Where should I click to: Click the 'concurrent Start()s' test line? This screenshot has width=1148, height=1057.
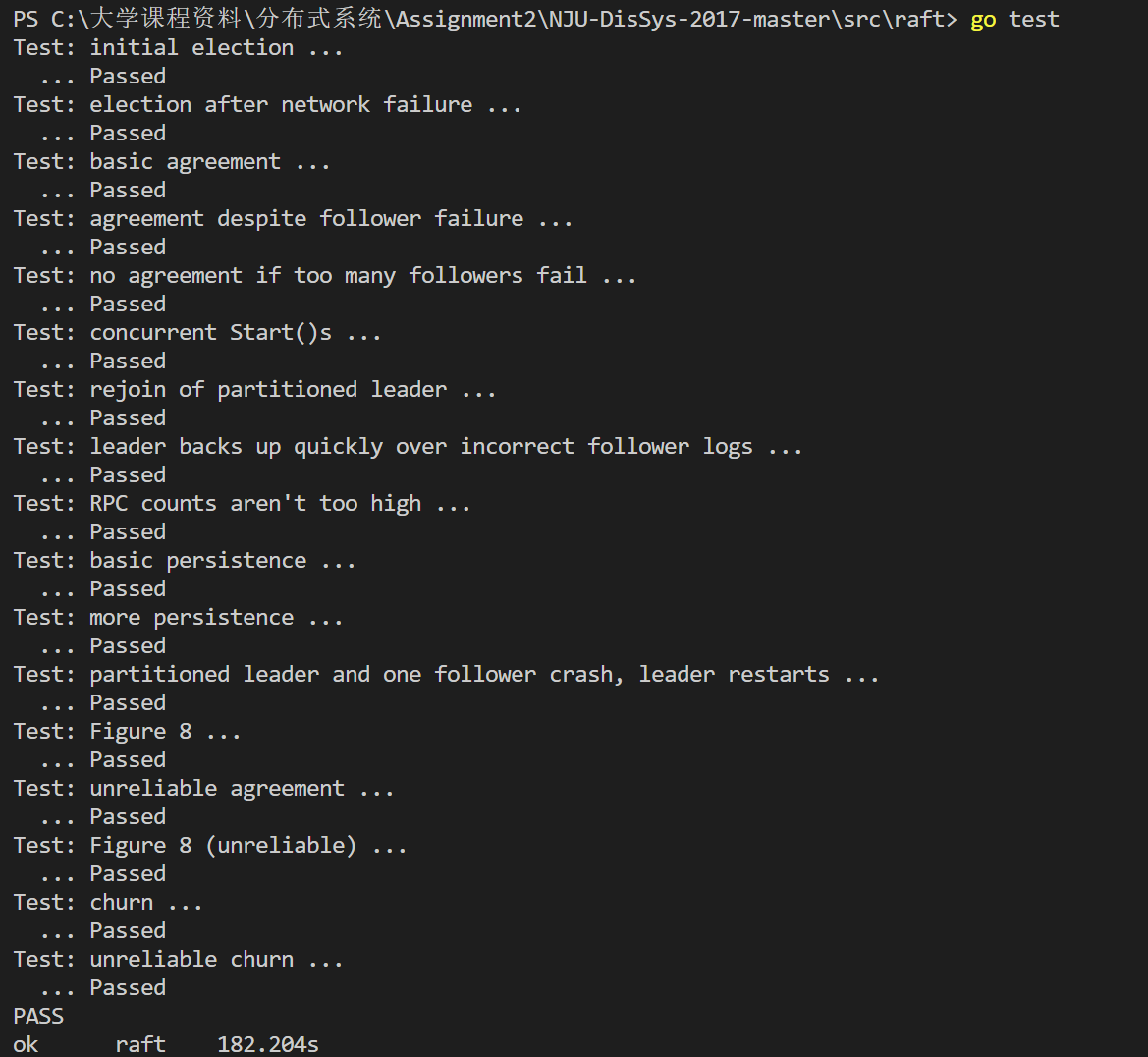[x=197, y=333]
